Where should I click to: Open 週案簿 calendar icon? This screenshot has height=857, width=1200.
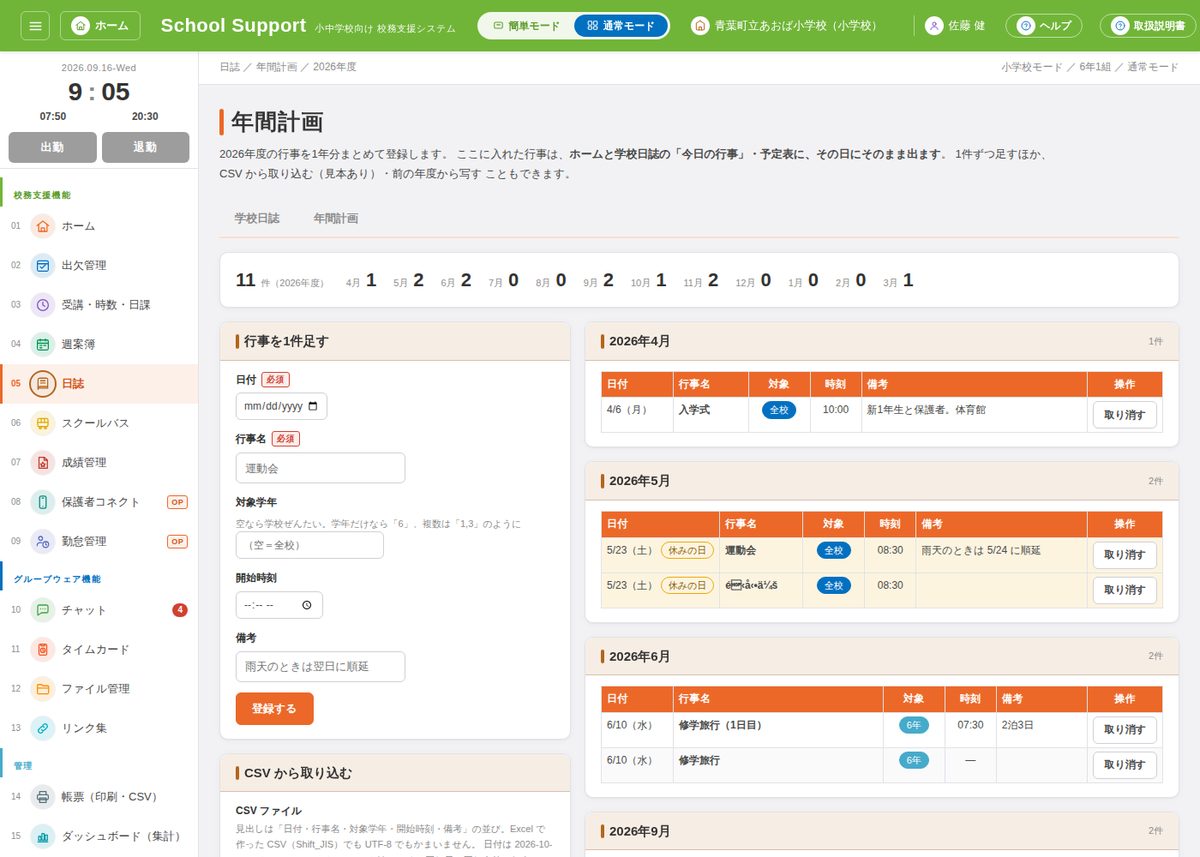42,344
